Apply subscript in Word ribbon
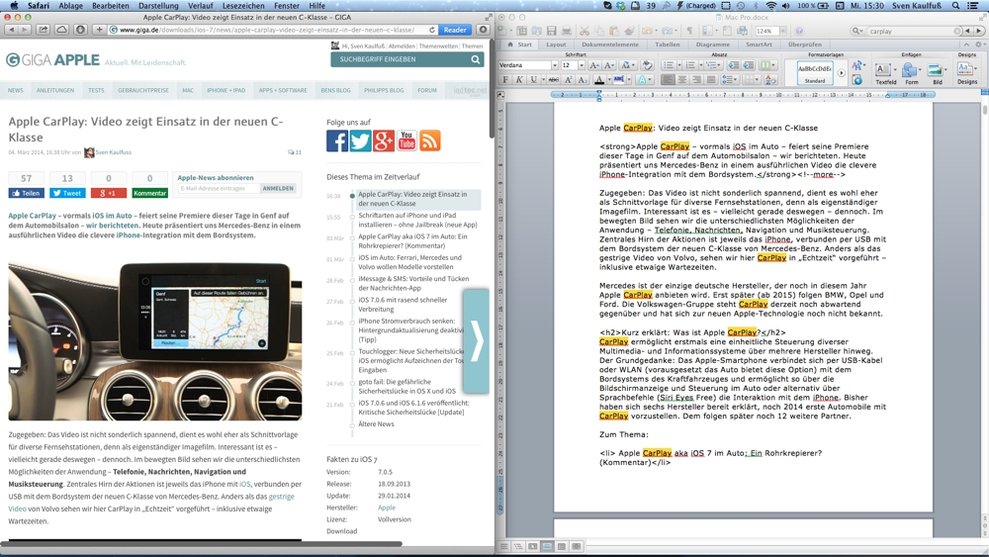The height and width of the screenshot is (557, 989). tap(583, 79)
